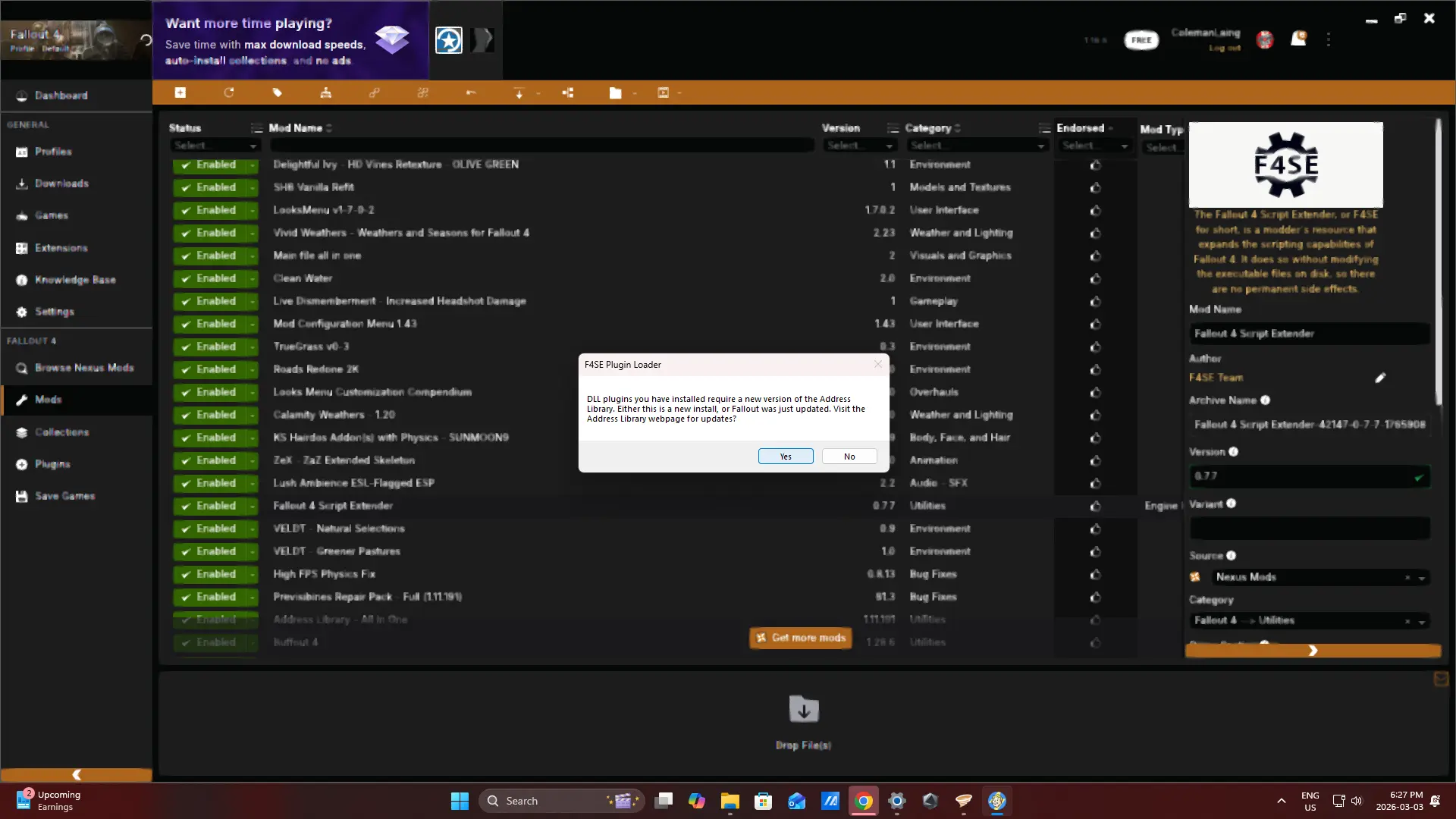The height and width of the screenshot is (819, 1456).
Task: Click the endorse thumbs-up for Clean Water
Action: click(x=1095, y=278)
